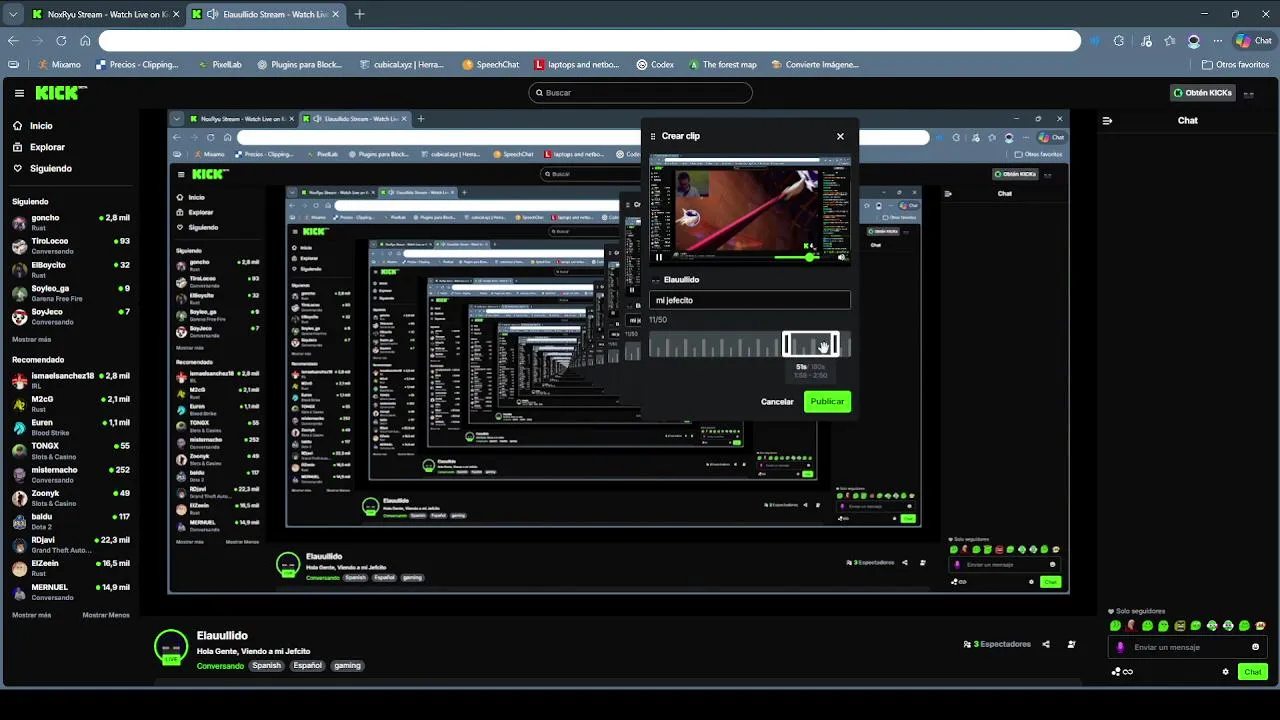Open the Codex bookmark
The image size is (1280, 720).
655,64
